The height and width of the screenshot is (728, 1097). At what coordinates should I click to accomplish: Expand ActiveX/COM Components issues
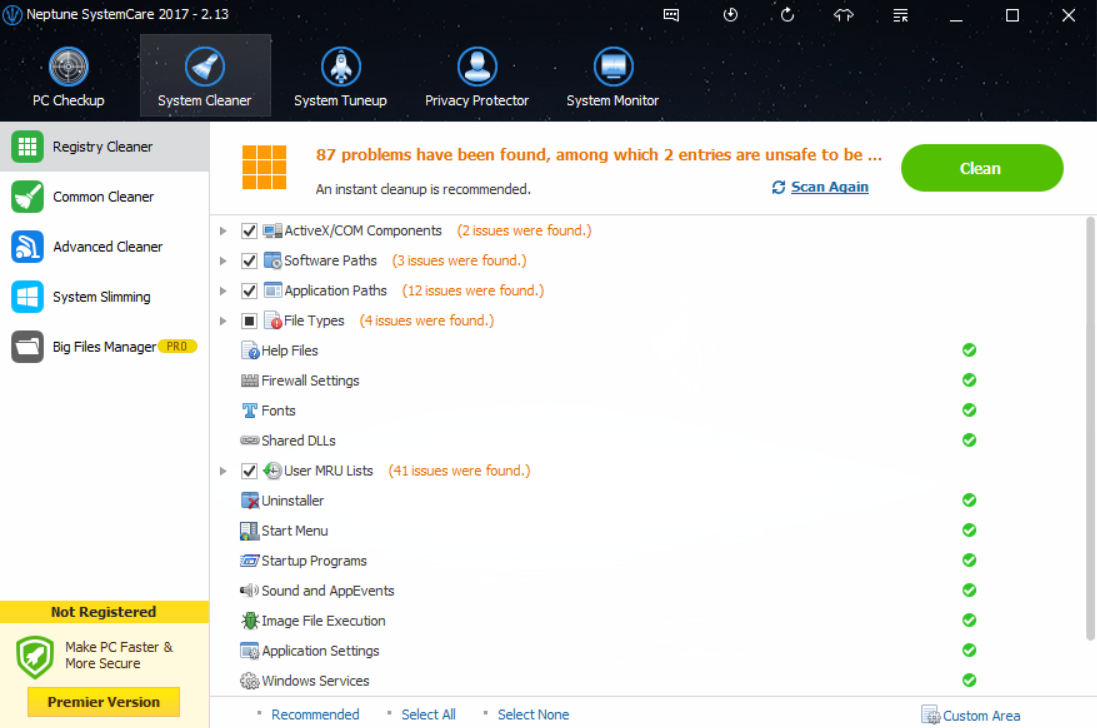click(223, 230)
